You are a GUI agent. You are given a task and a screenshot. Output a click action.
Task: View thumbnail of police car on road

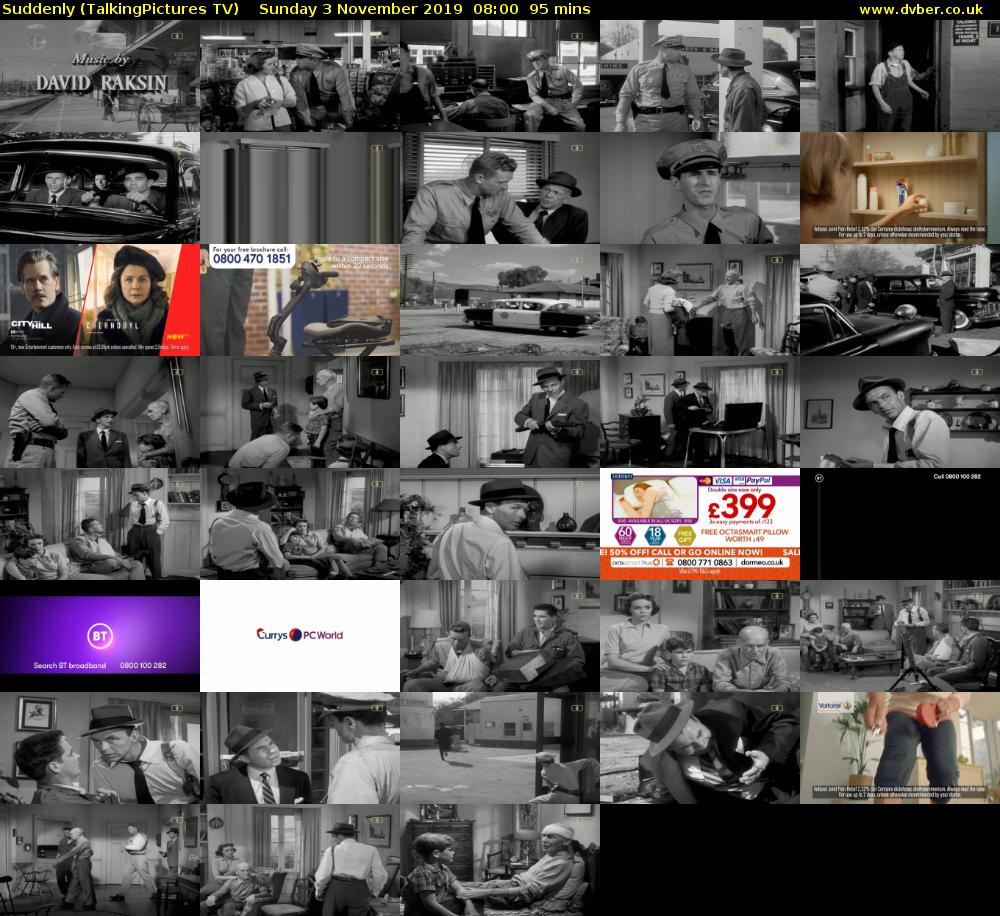[500, 300]
